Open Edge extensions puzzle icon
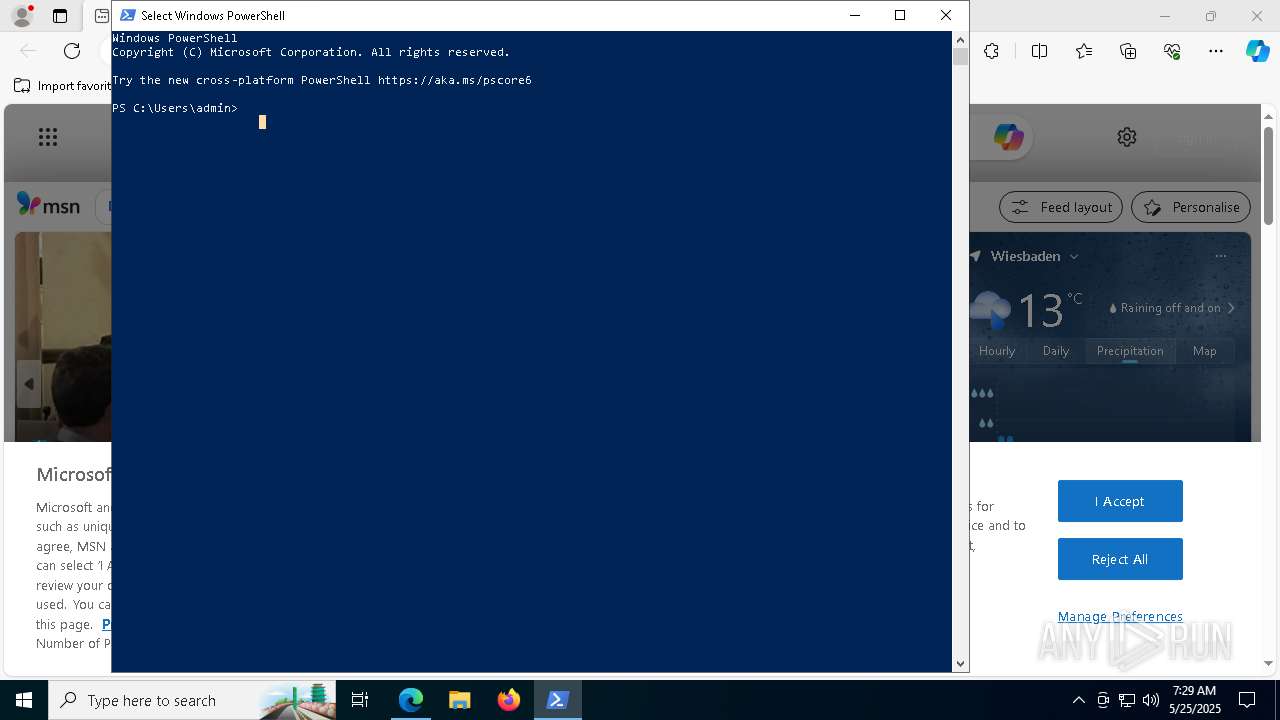This screenshot has width=1280, height=720. (x=991, y=51)
